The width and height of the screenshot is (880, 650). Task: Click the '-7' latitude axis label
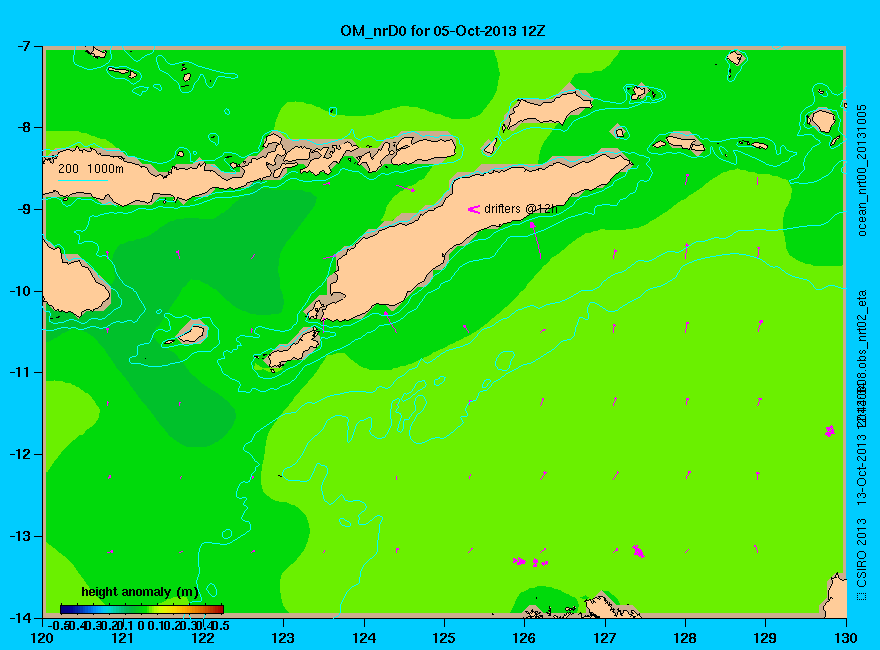(22, 46)
